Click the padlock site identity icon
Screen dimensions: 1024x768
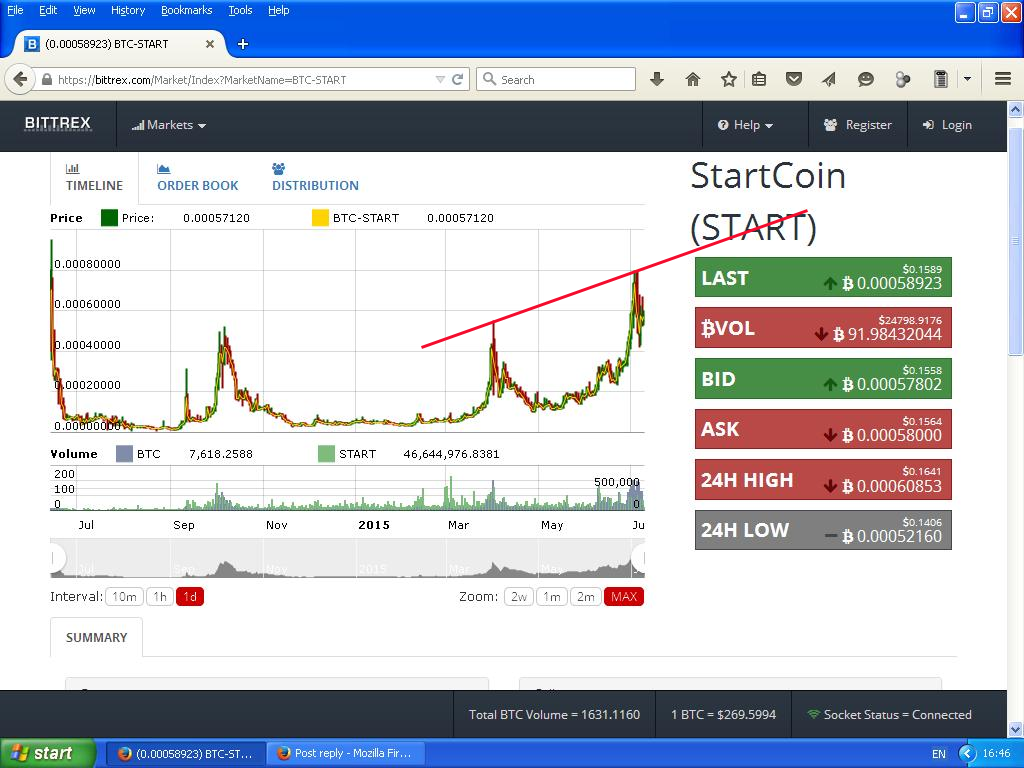[x=46, y=80]
